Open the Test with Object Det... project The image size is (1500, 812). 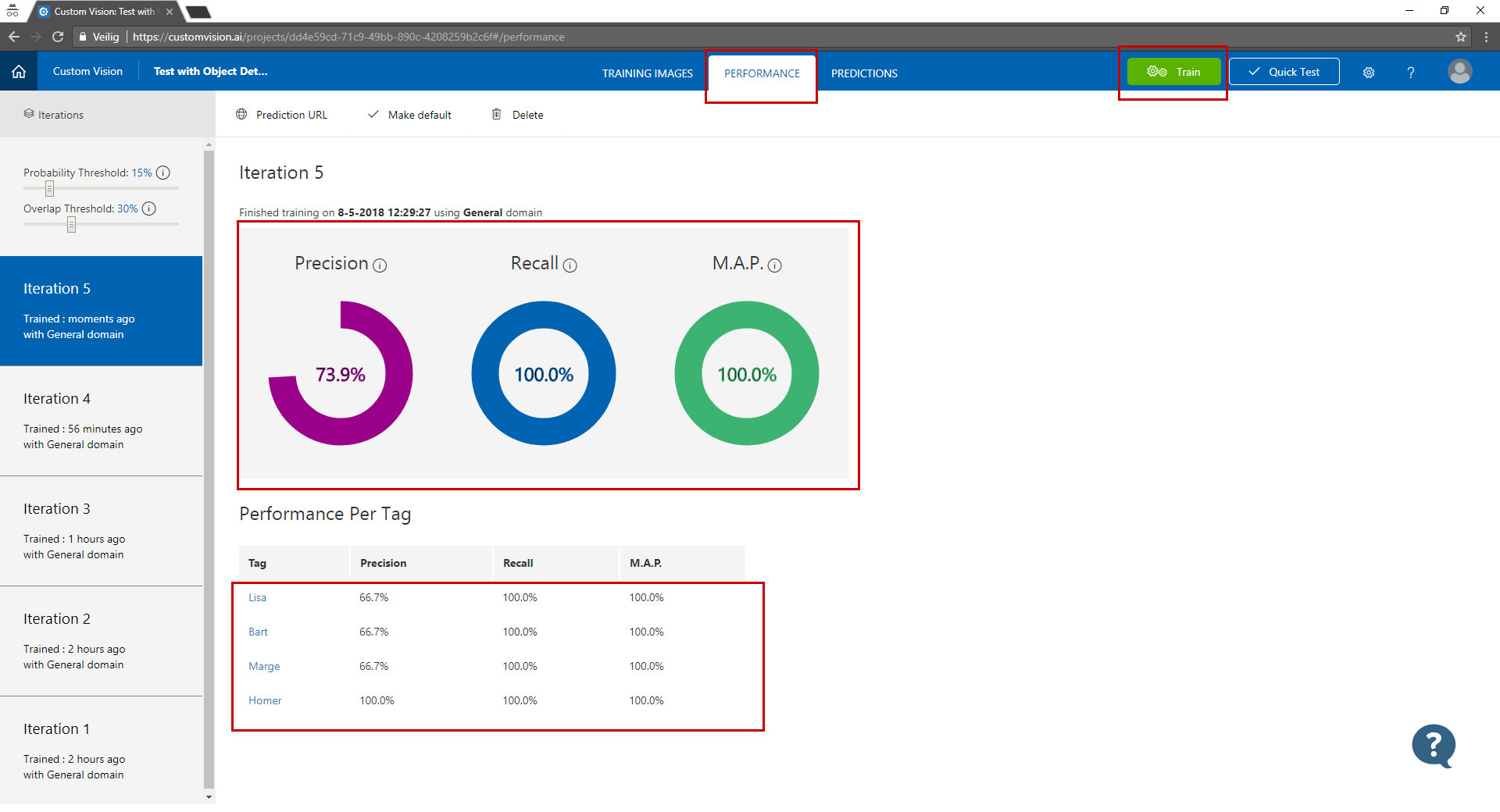[210, 71]
